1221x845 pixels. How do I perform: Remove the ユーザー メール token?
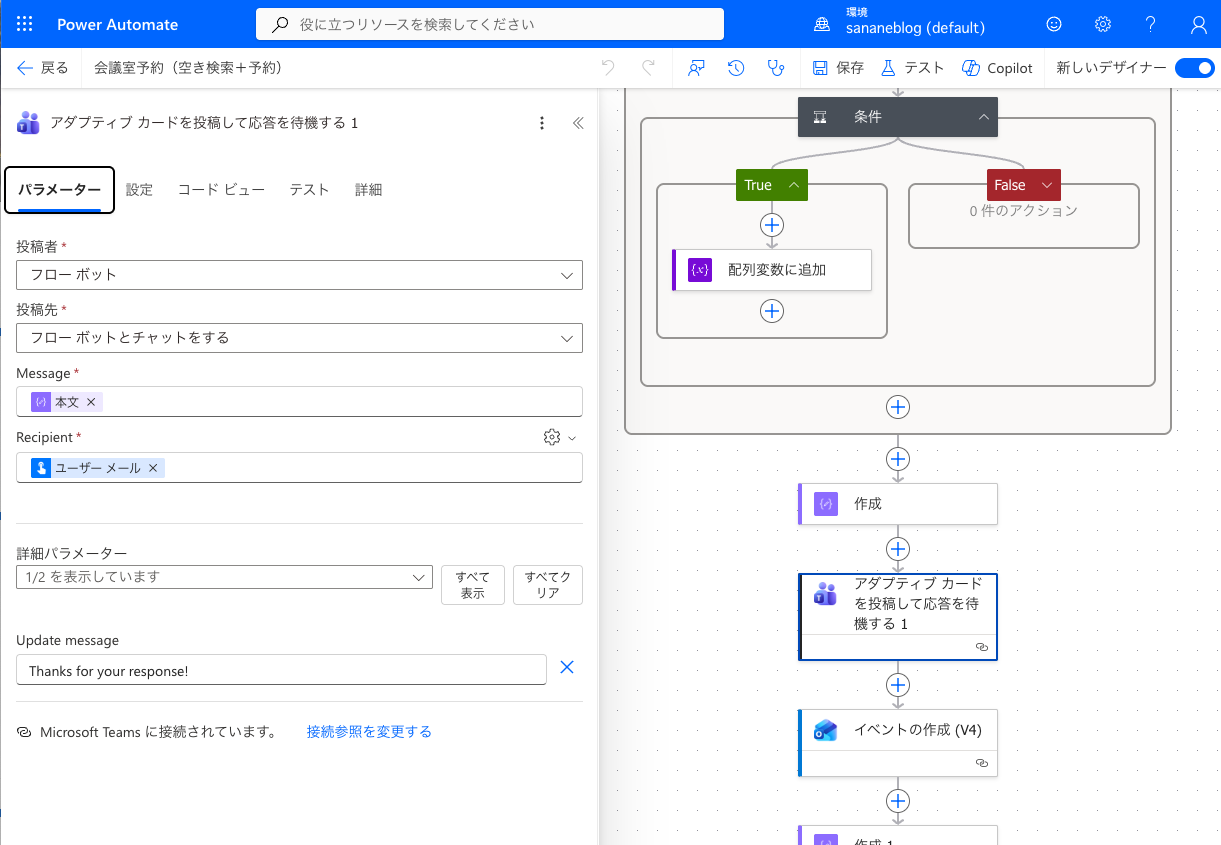tap(153, 468)
